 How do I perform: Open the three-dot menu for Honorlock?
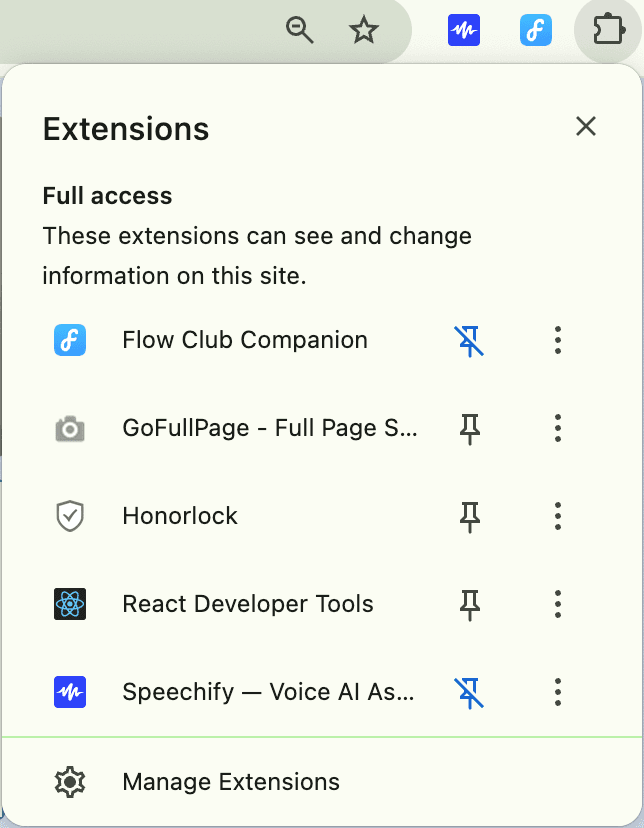[557, 516]
